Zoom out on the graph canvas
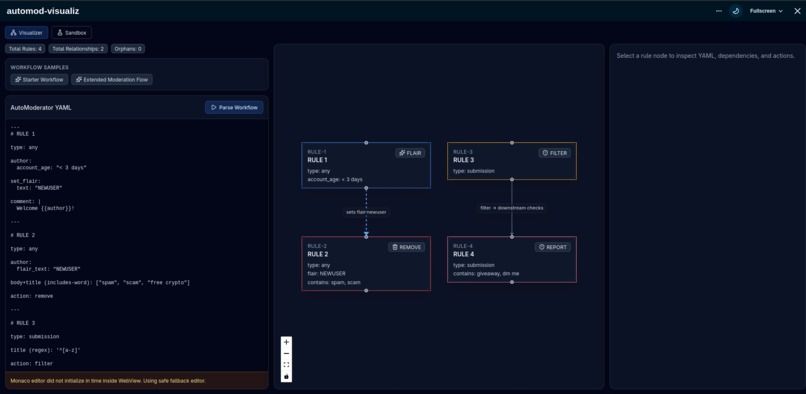 [x=286, y=353]
